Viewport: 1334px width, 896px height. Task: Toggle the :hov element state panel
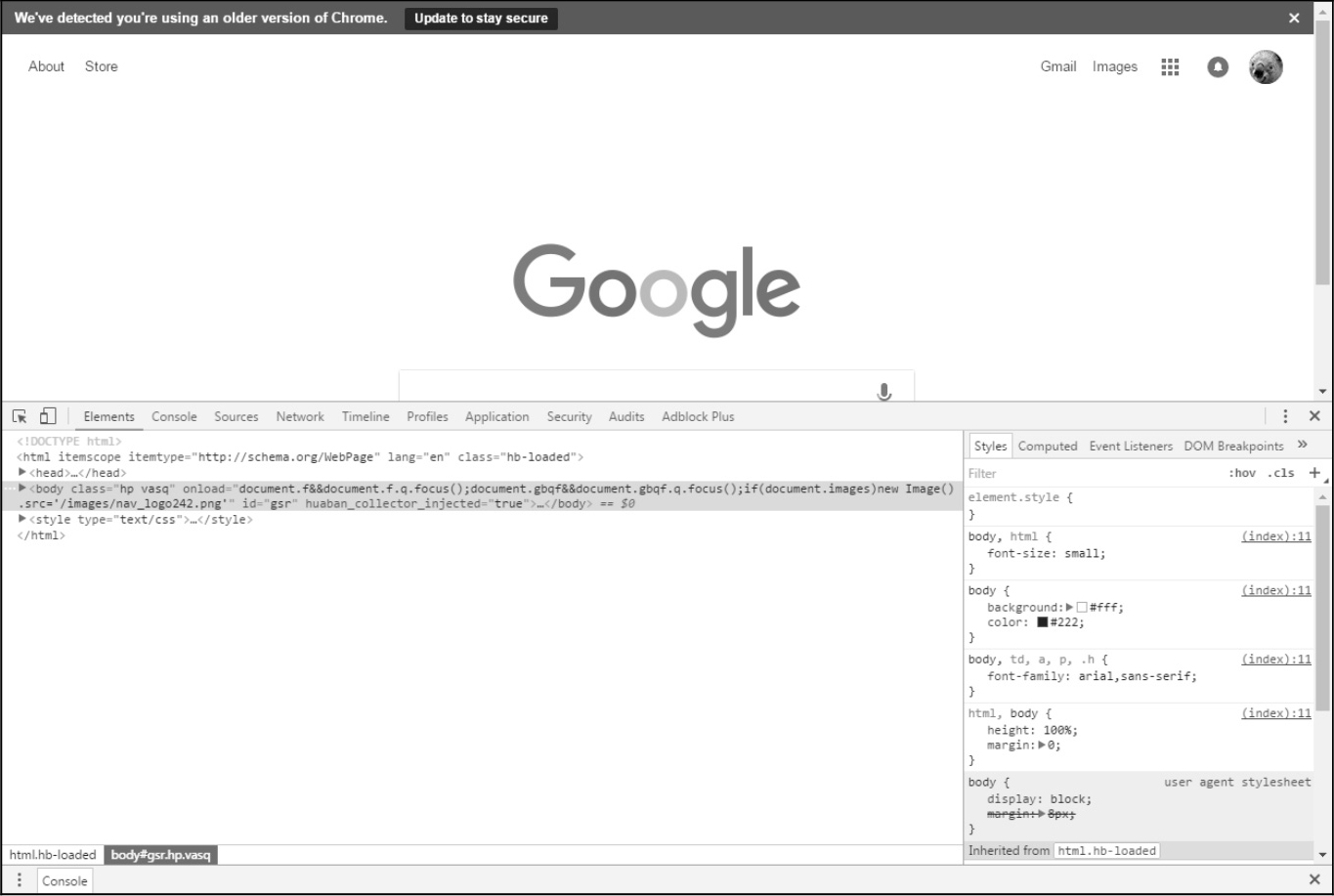(1242, 473)
